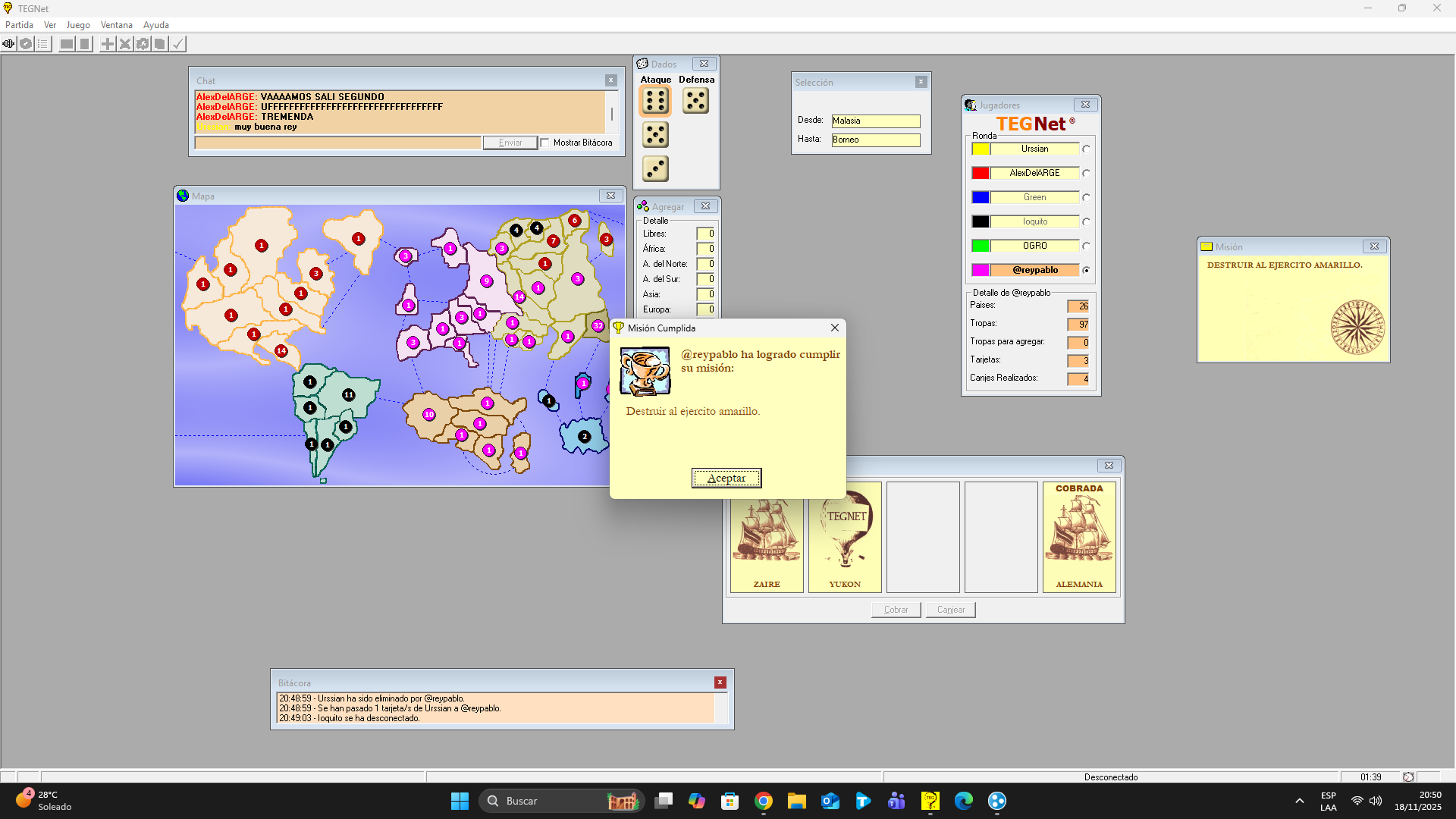The width and height of the screenshot is (1456, 819).
Task: Open Google Chrome from the taskbar
Action: 764,801
